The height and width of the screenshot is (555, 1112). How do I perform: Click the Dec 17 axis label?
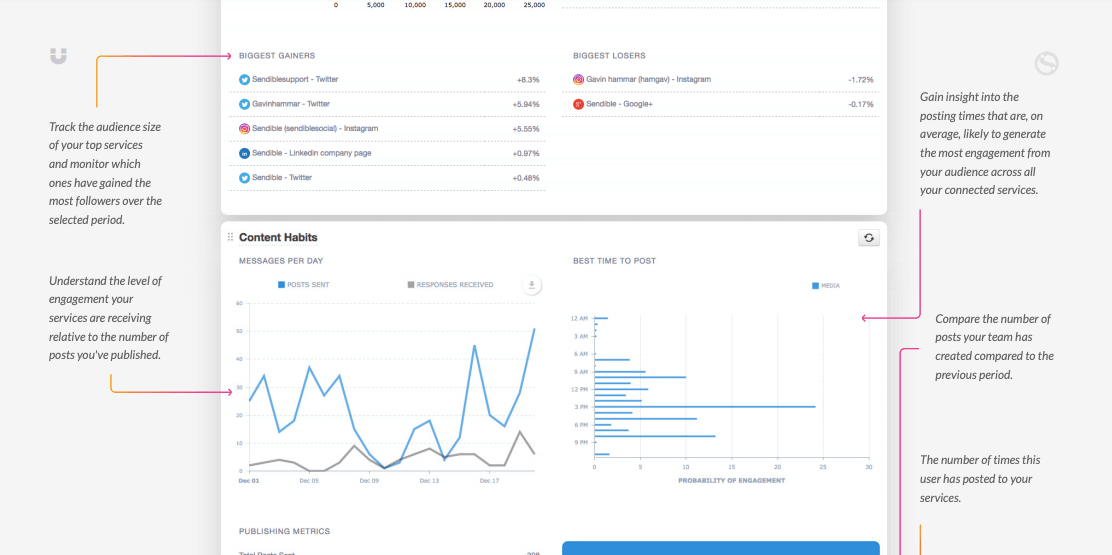(x=489, y=481)
